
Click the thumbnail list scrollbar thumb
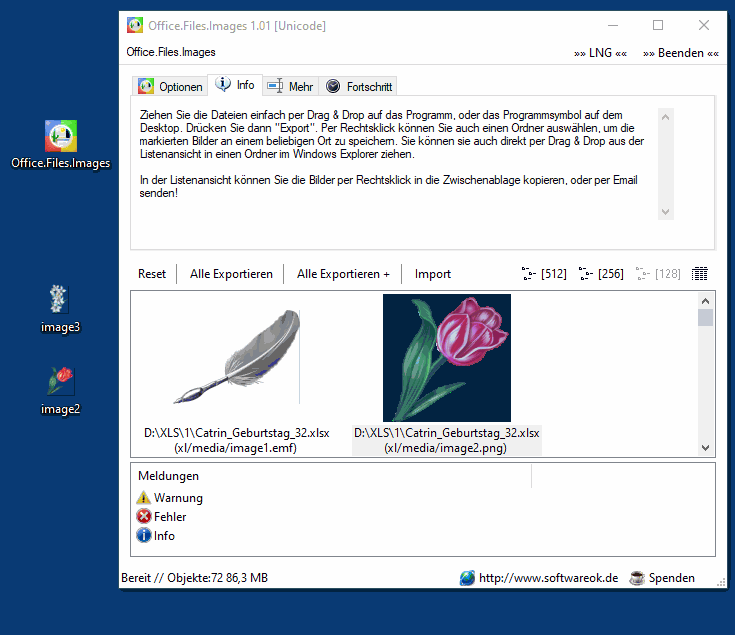[705, 317]
